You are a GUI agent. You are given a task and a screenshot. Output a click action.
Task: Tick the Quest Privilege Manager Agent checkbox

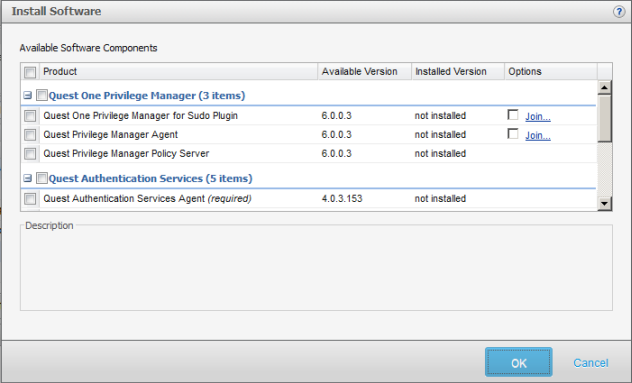click(x=30, y=135)
